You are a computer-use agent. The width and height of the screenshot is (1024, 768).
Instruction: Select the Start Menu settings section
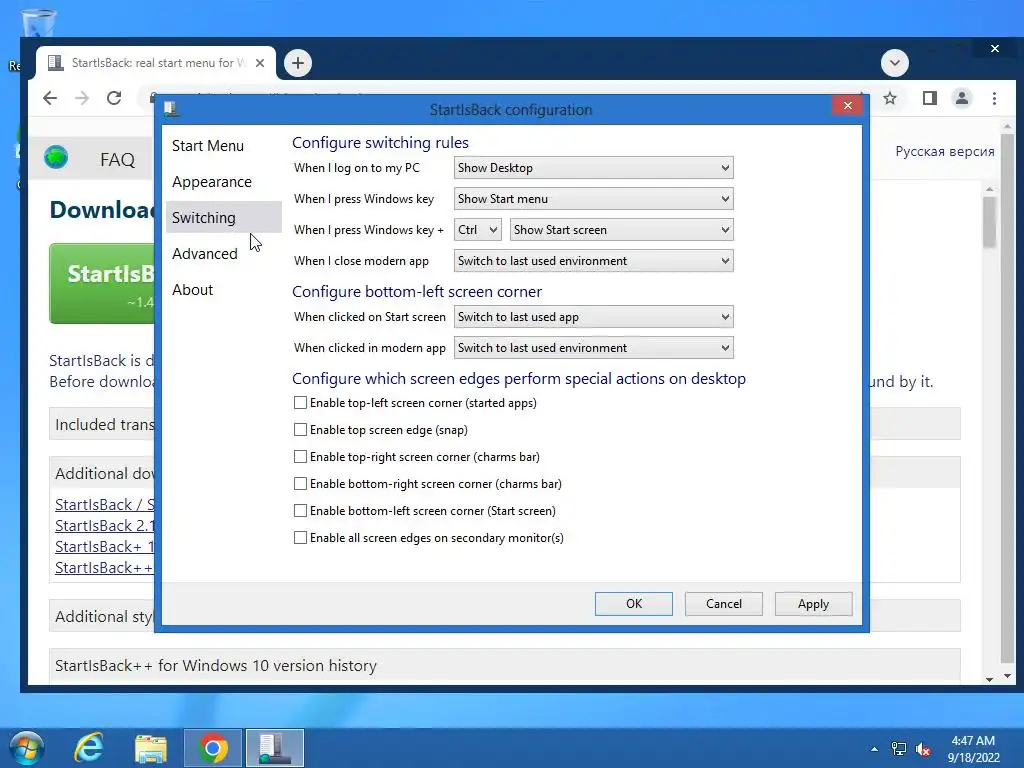tap(223, 146)
